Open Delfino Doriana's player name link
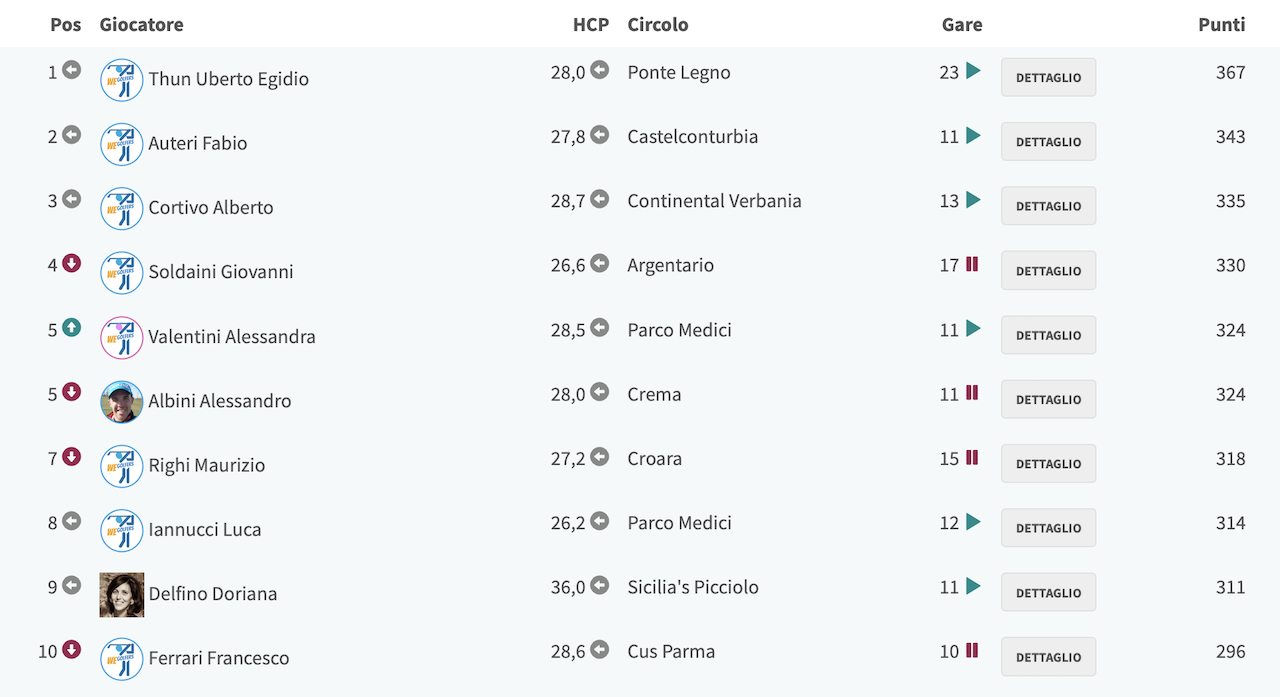 click(213, 593)
